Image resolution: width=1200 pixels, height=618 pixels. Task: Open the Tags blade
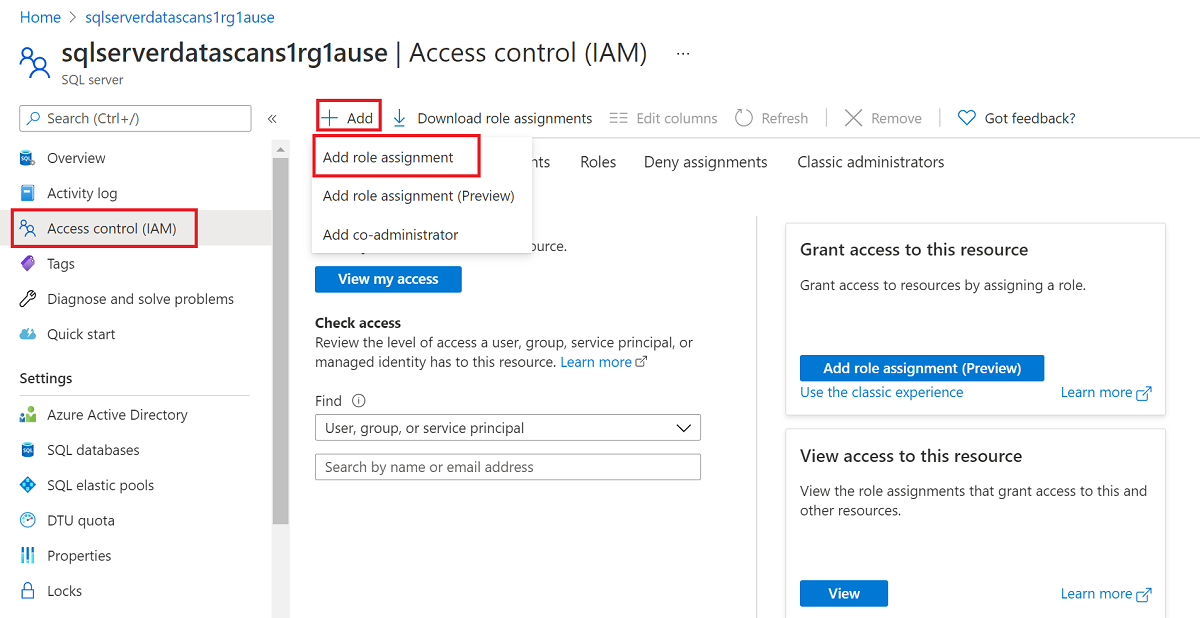coord(62,263)
